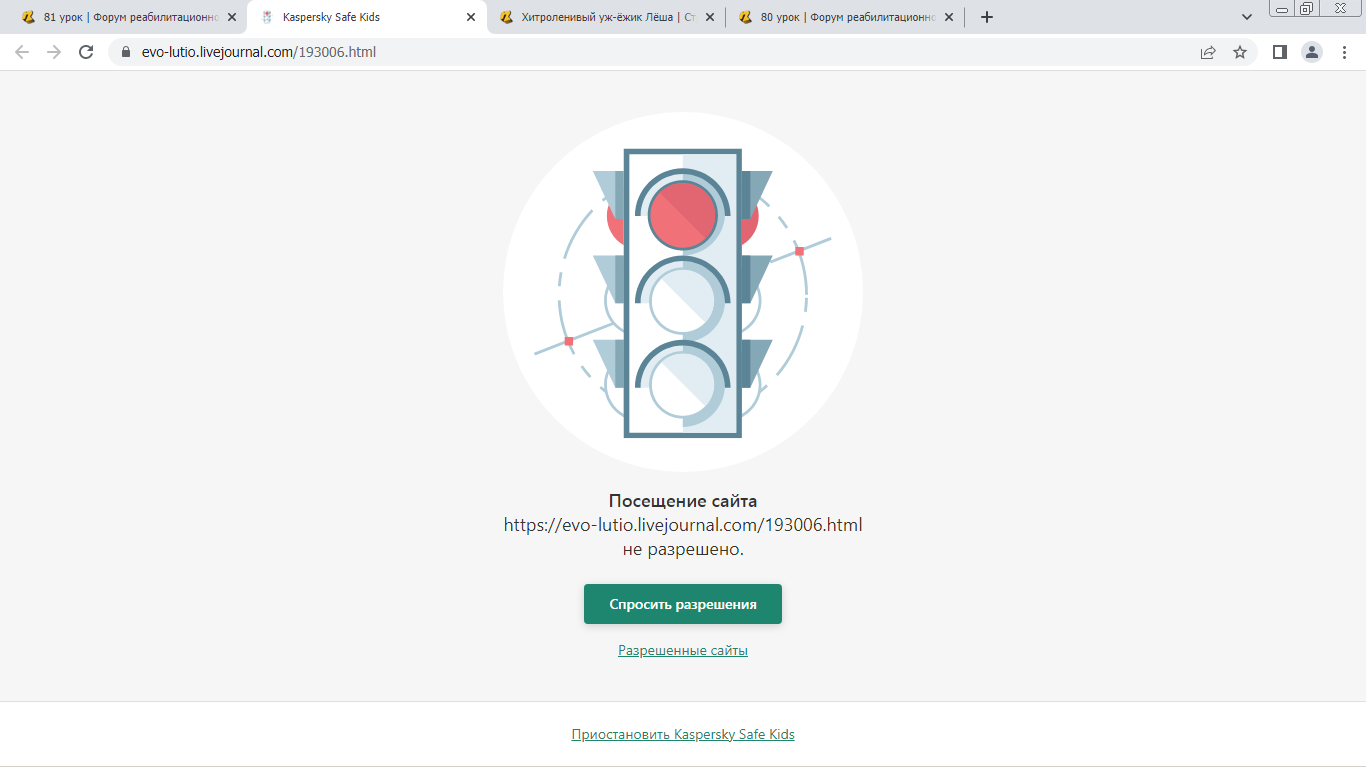Share this page via share icon
Viewport: 1366px width, 768px height.
[1208, 52]
